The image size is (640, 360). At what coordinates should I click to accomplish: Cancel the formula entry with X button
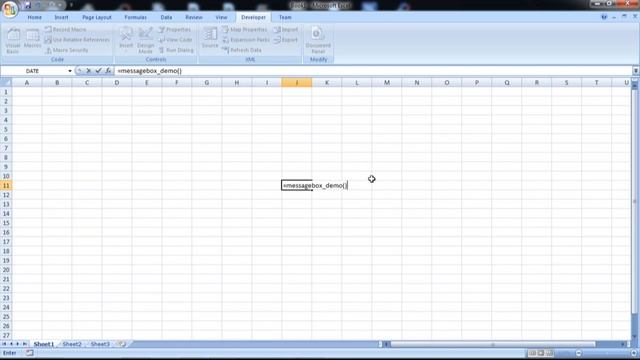[x=89, y=71]
